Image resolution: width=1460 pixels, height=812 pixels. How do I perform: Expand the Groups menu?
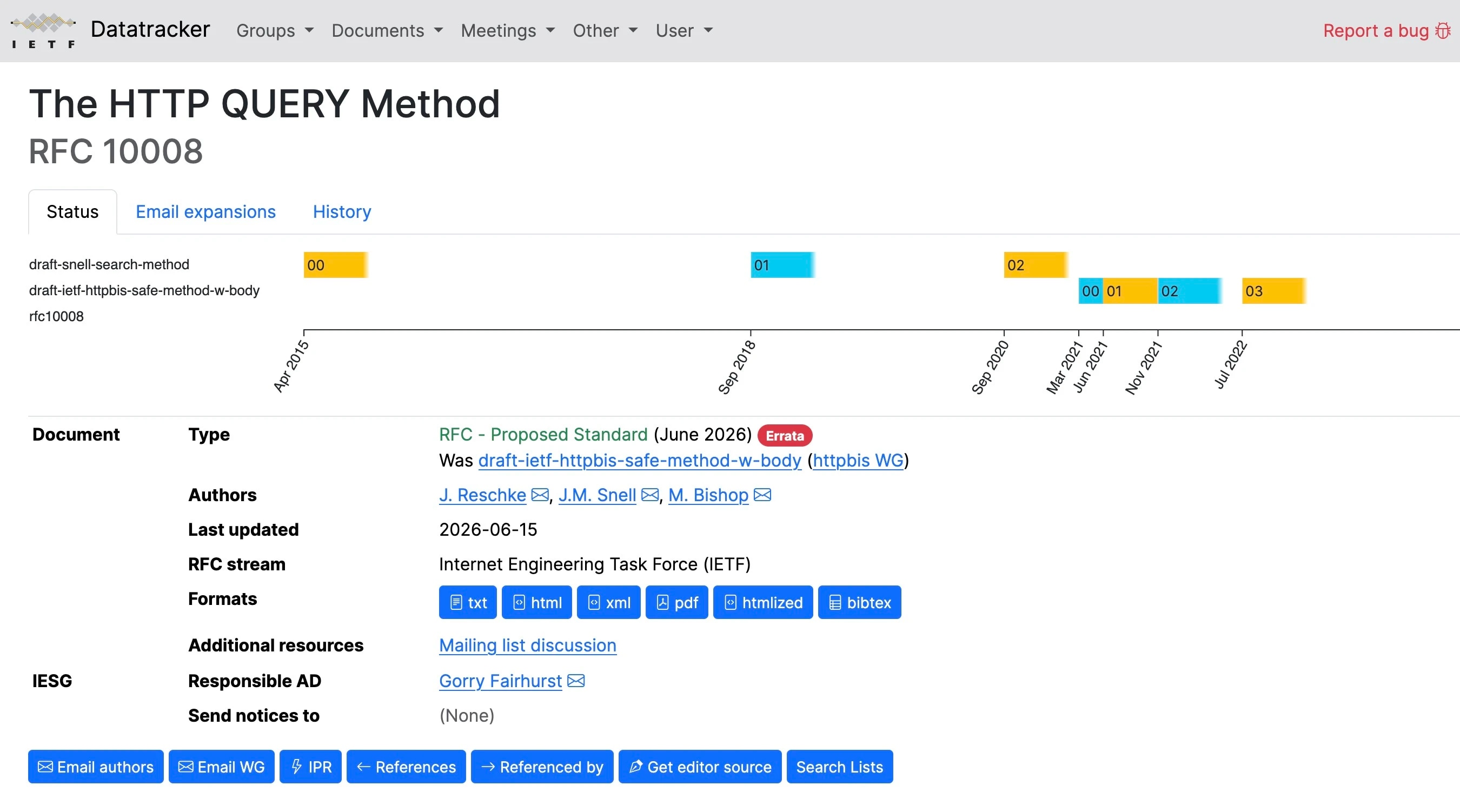pyautogui.click(x=275, y=31)
